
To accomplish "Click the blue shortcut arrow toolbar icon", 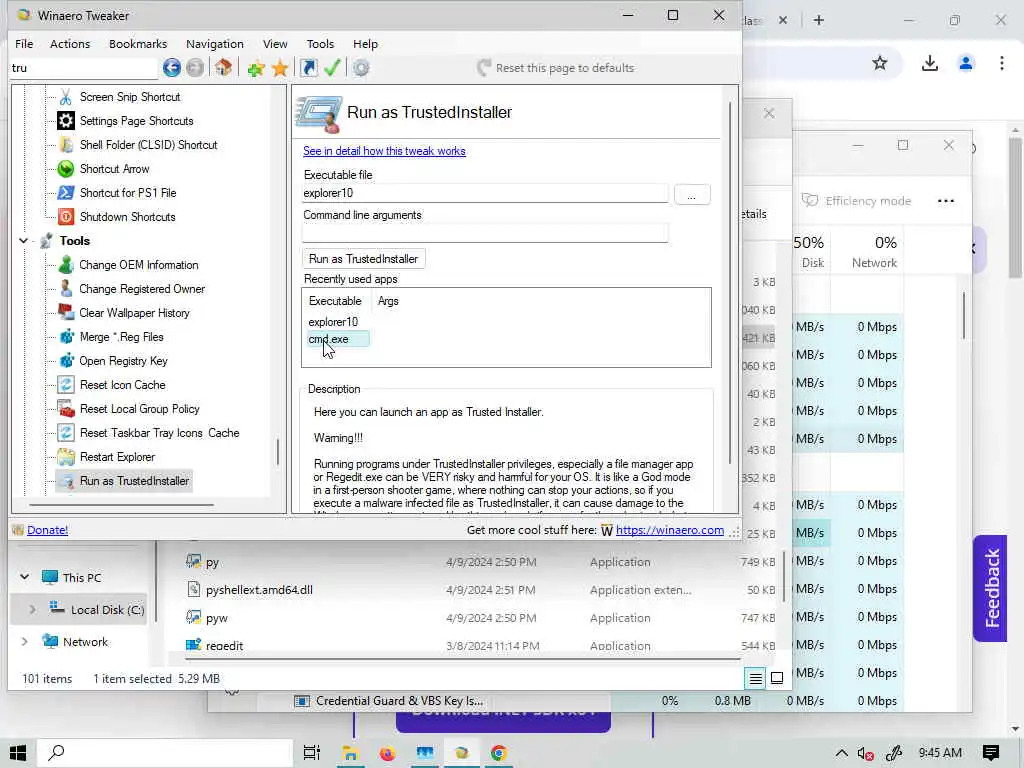I will click(x=308, y=67).
